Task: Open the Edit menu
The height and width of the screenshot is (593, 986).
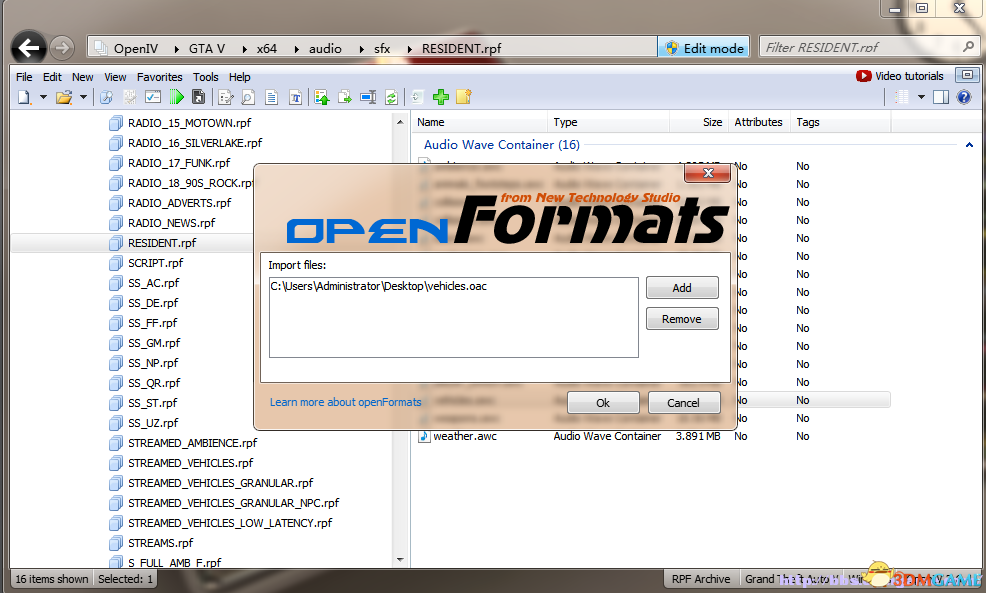Action: (52, 77)
